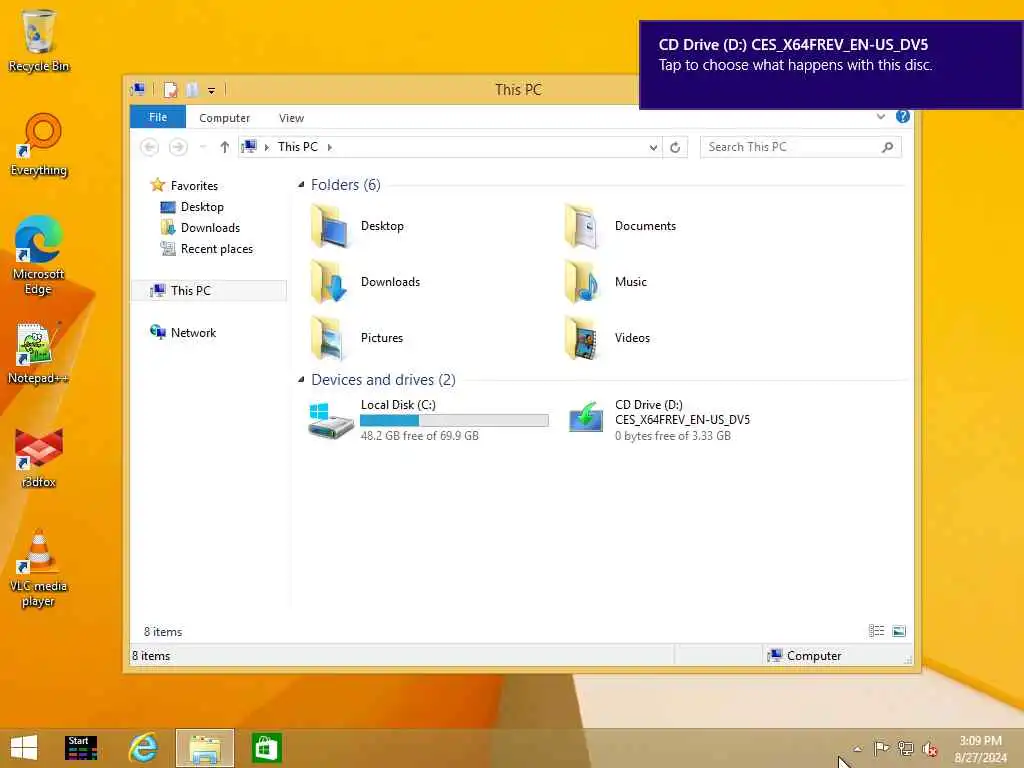
Task: Click Computer in the status bar
Action: click(805, 656)
